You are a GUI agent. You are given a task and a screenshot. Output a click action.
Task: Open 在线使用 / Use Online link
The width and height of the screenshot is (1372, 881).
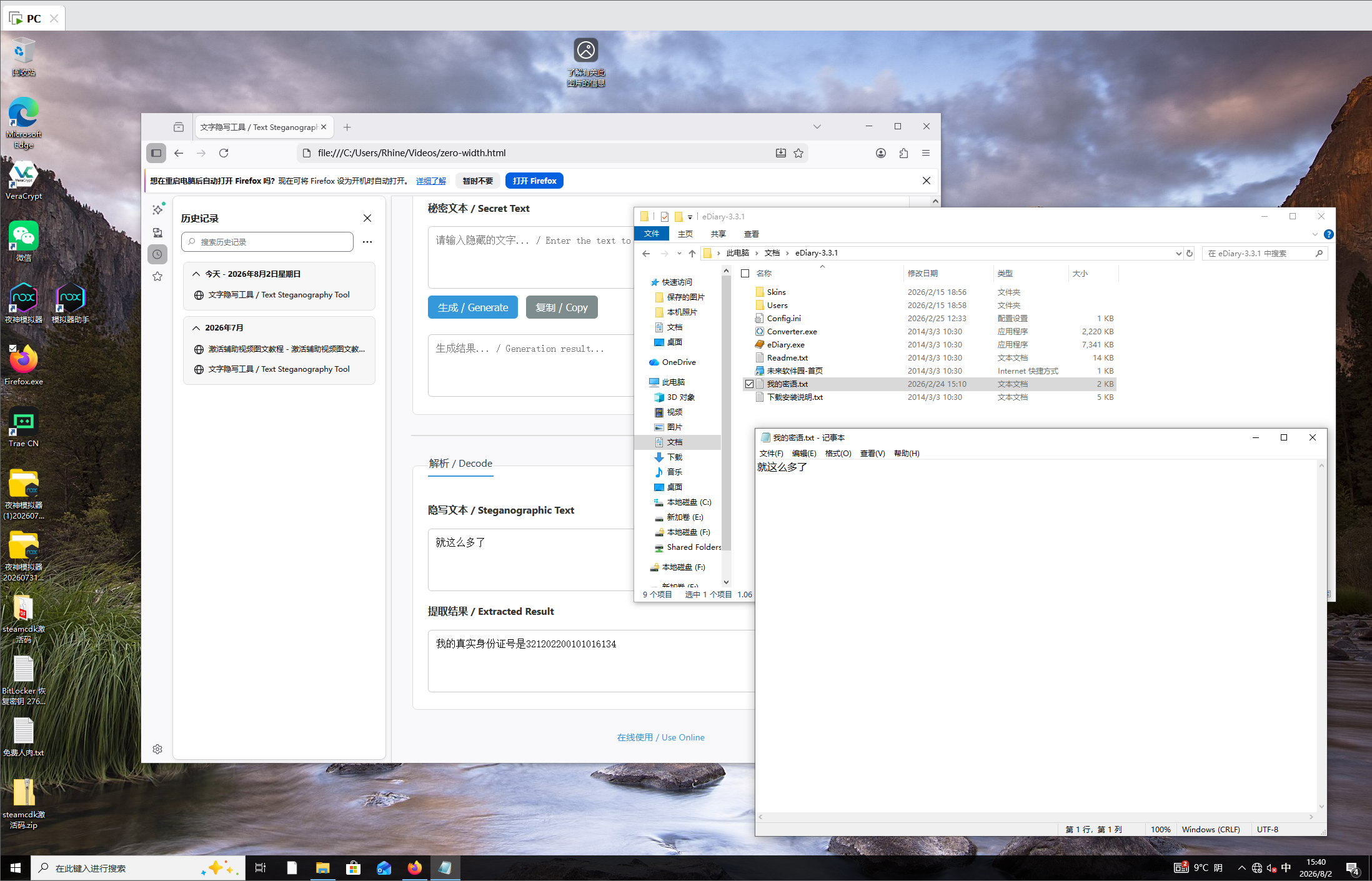pos(661,737)
